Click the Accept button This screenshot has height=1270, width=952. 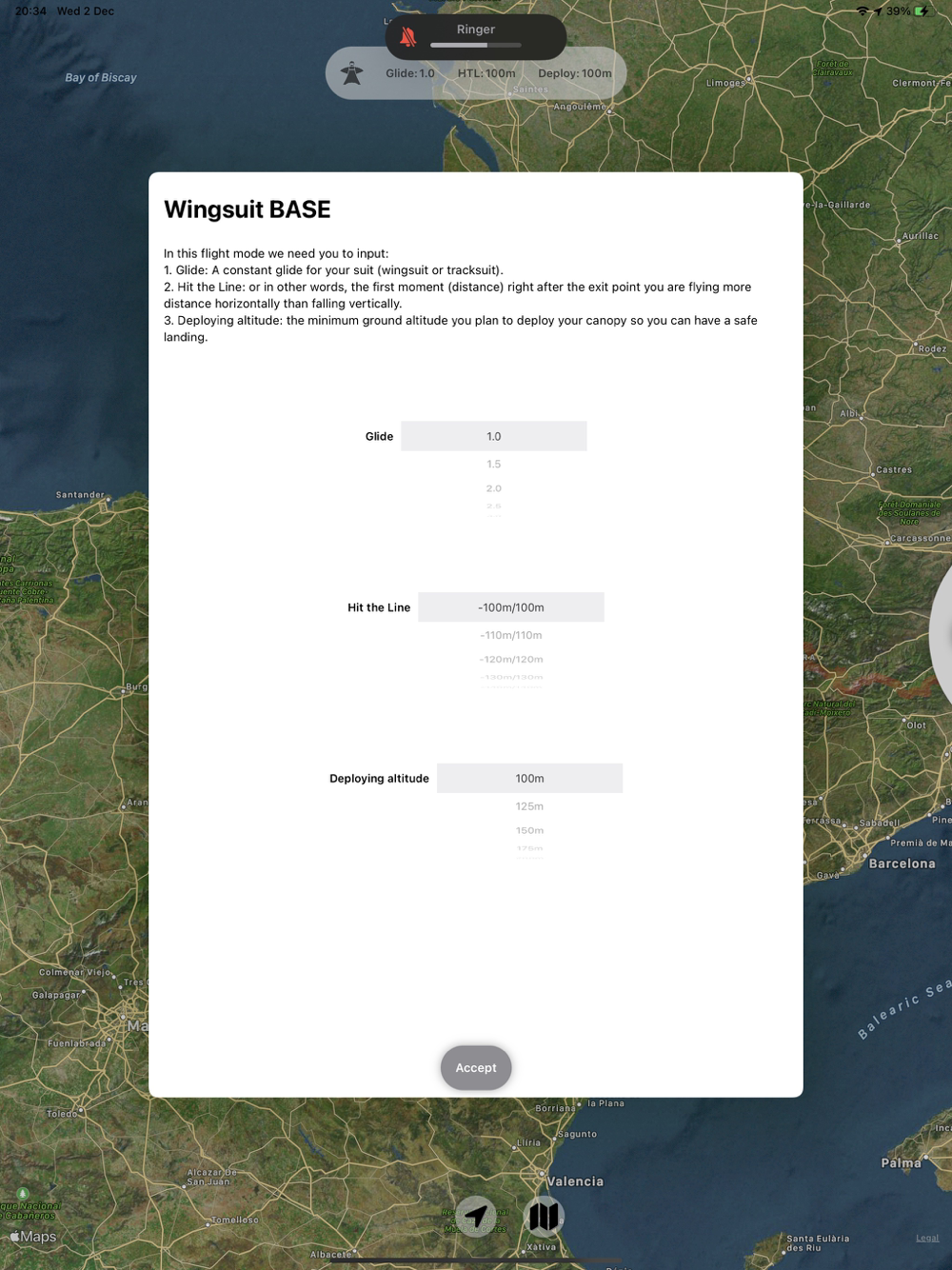click(x=476, y=1067)
